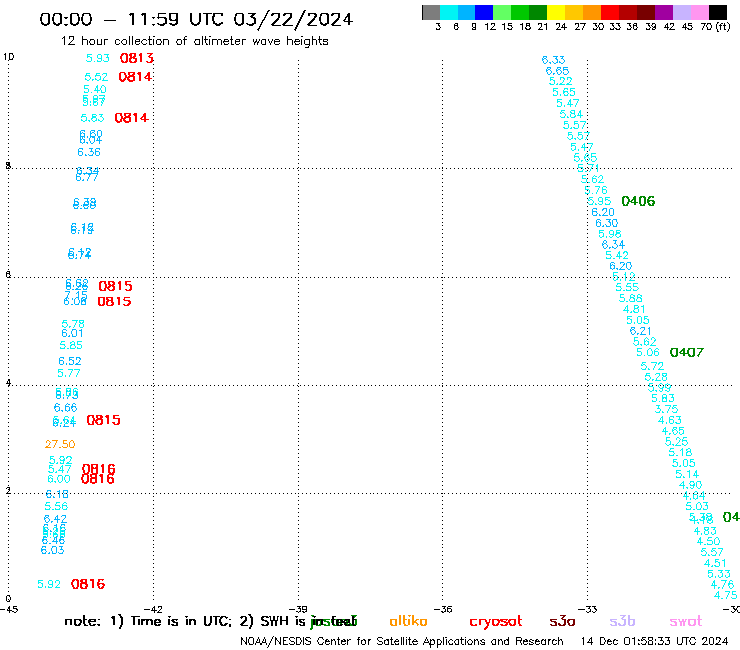Click the wave height value 5.88
This screenshot has width=740, height=650.
click(x=631, y=298)
